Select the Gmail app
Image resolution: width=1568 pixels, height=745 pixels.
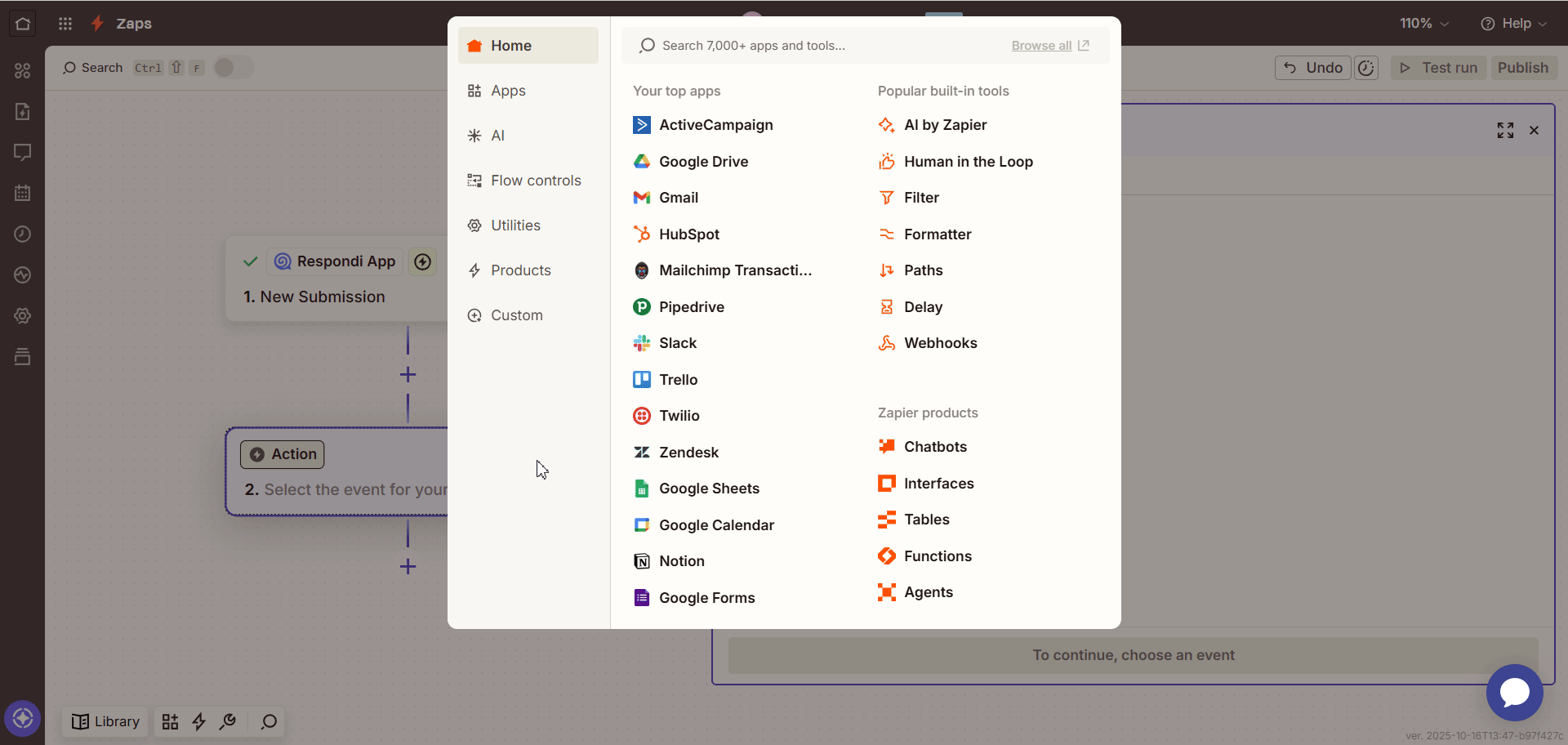tap(666, 198)
